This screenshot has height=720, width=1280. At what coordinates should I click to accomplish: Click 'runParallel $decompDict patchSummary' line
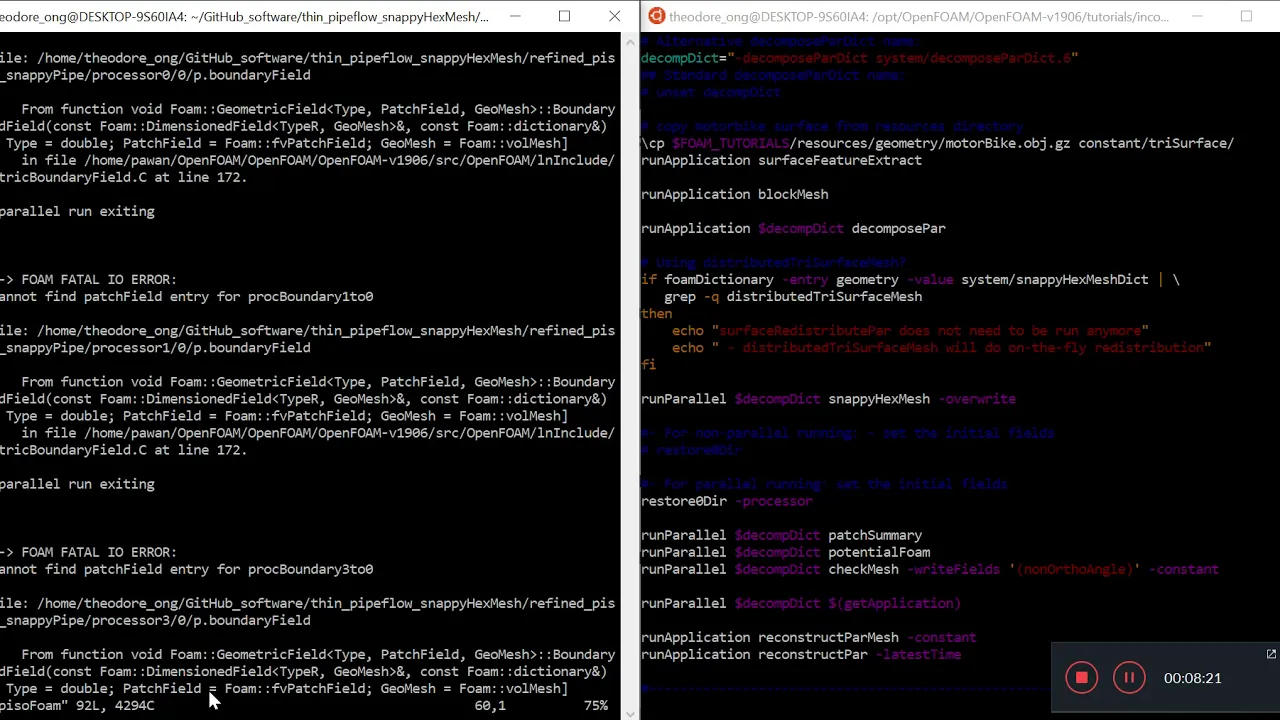(x=781, y=535)
